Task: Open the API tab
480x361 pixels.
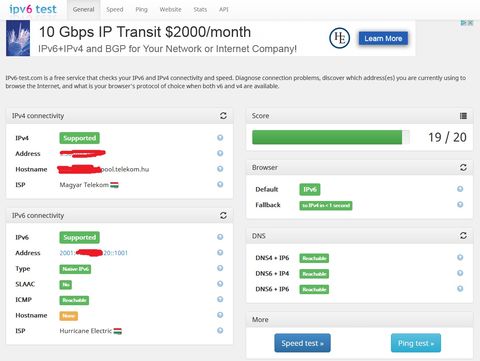Action: tap(224, 10)
